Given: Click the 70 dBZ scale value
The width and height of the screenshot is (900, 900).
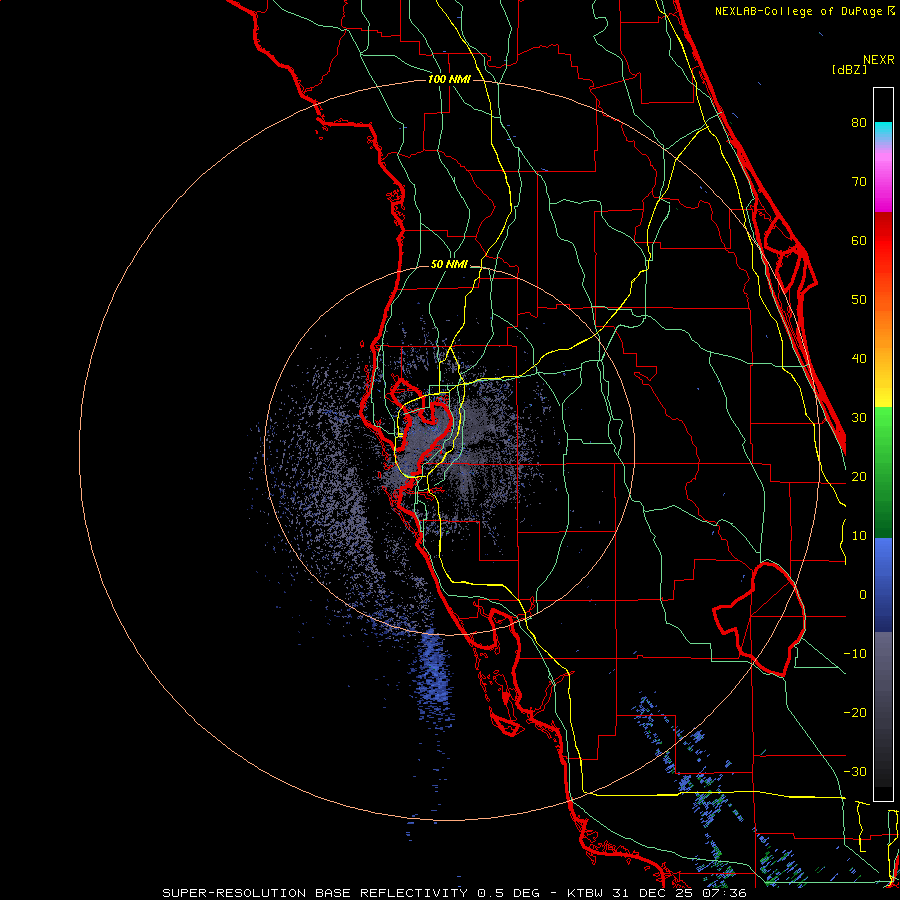Looking at the screenshot, I should (859, 181).
